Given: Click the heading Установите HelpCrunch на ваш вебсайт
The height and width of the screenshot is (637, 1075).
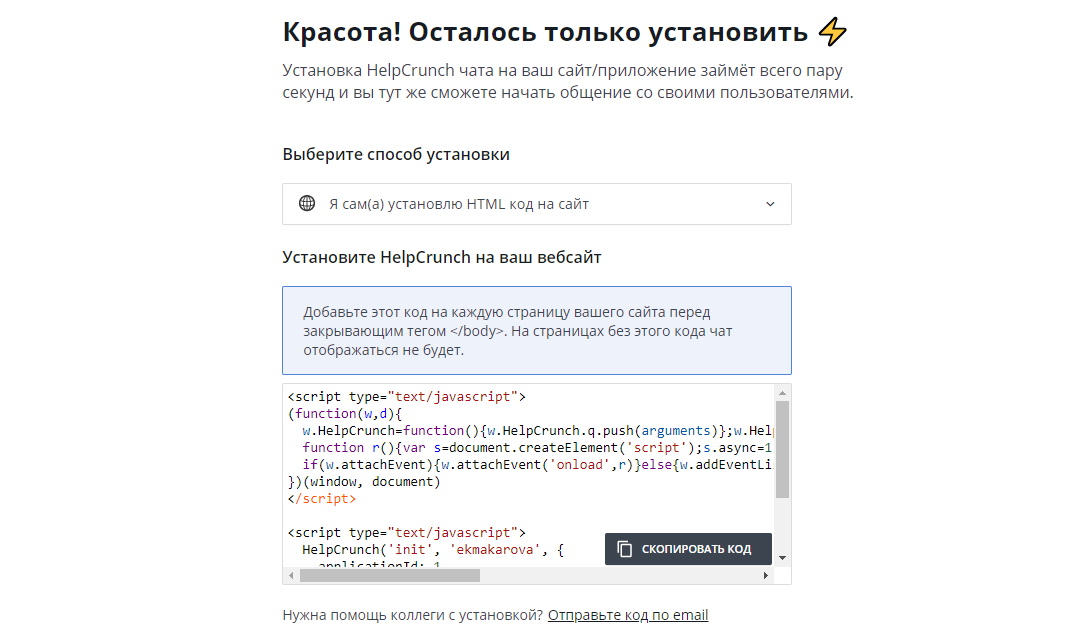Looking at the screenshot, I should click(442, 257).
